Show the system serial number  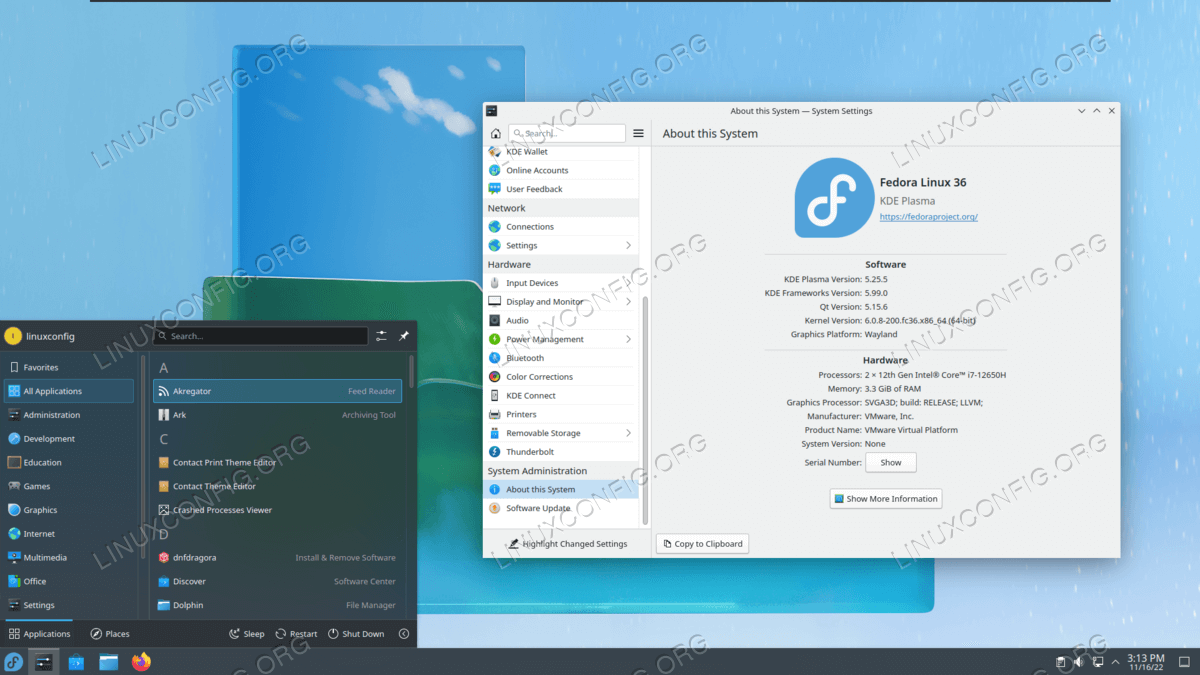[x=891, y=462]
